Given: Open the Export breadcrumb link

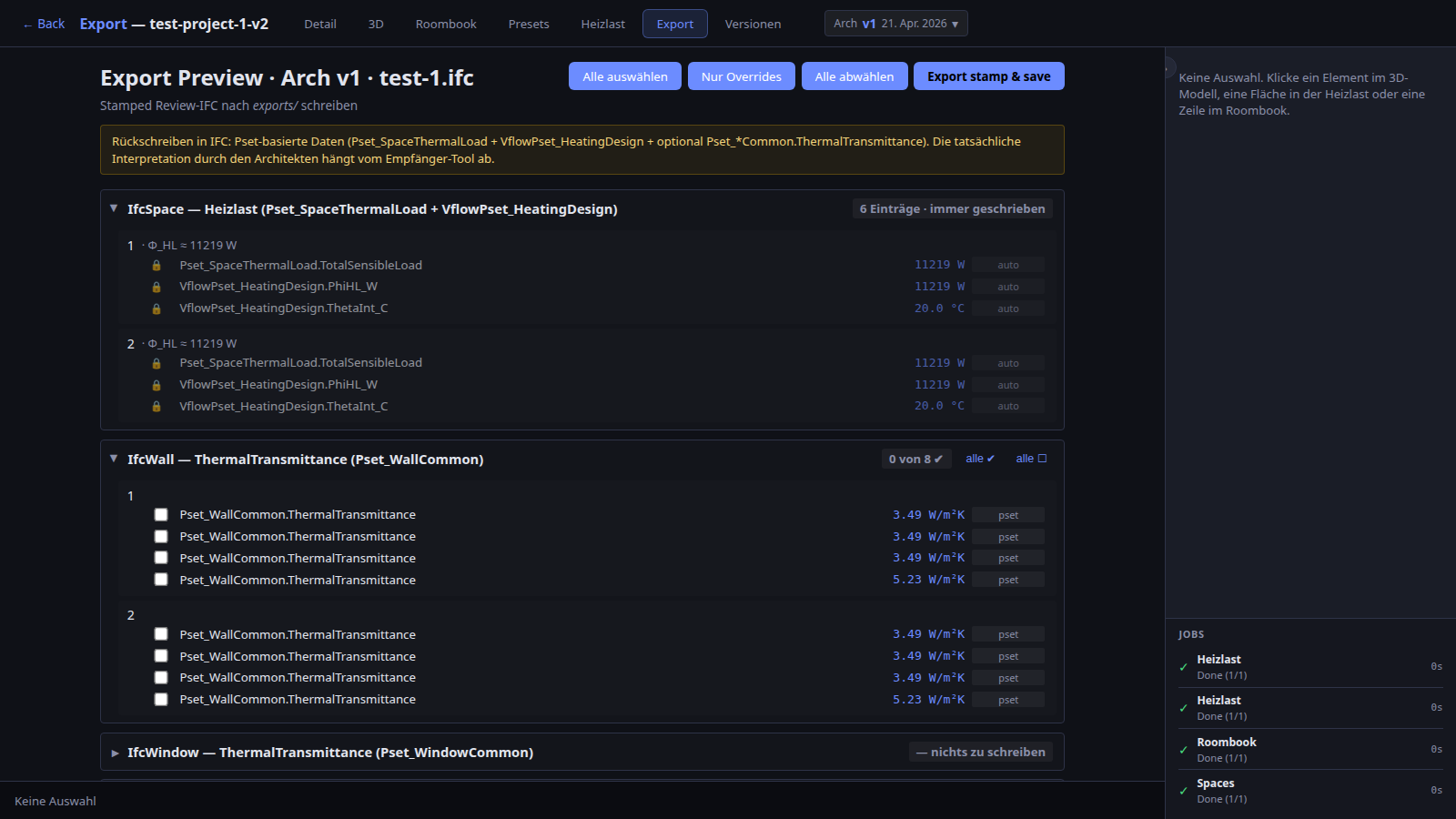Looking at the screenshot, I should point(103,24).
